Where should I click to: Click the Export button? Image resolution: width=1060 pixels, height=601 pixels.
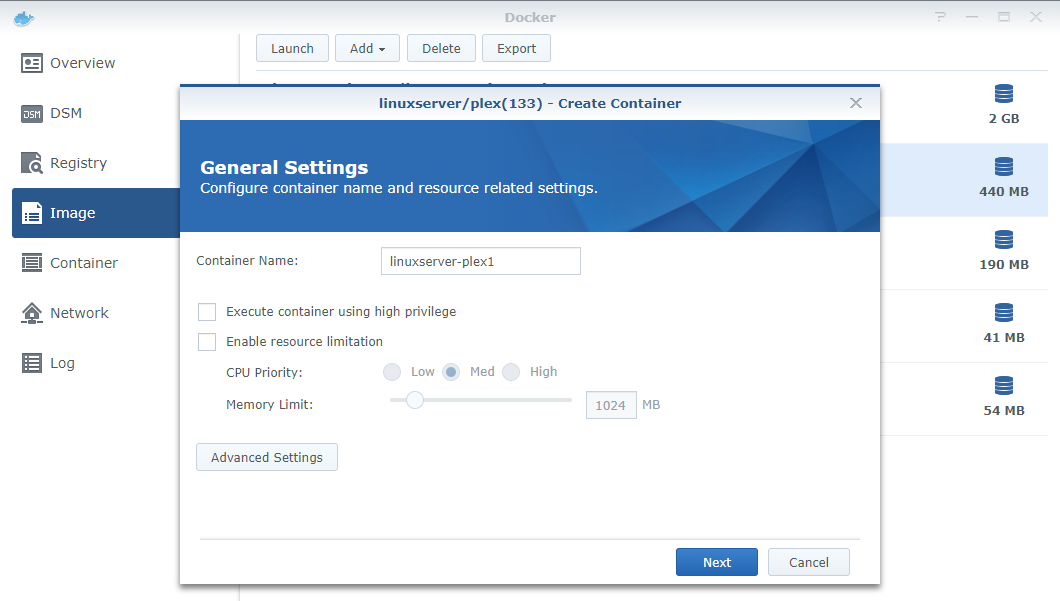tap(516, 48)
